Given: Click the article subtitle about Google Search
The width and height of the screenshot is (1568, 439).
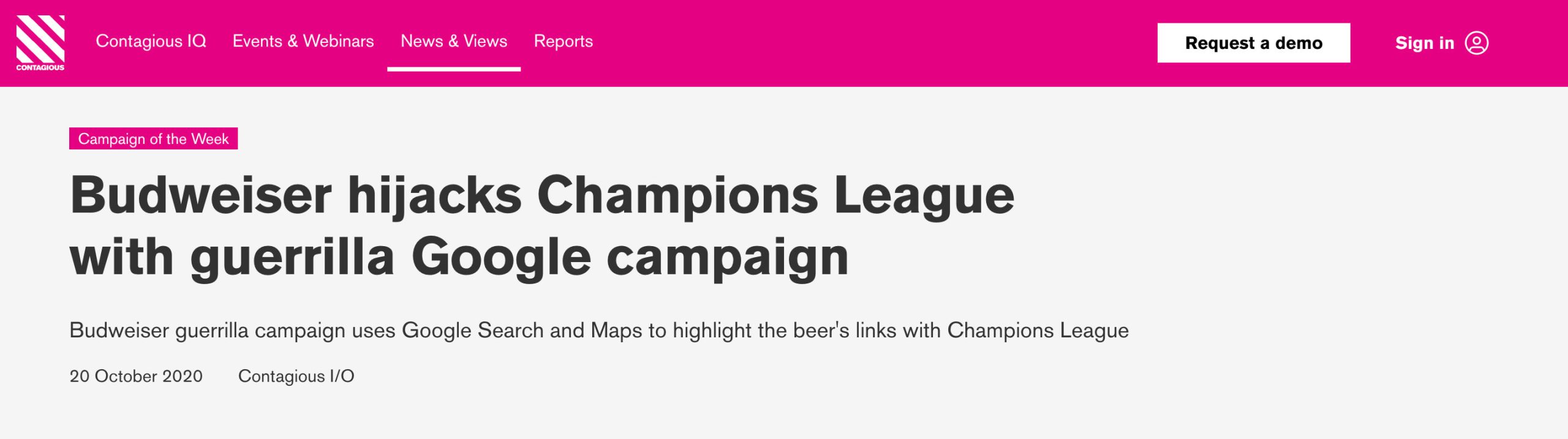Looking at the screenshot, I should [598, 331].
